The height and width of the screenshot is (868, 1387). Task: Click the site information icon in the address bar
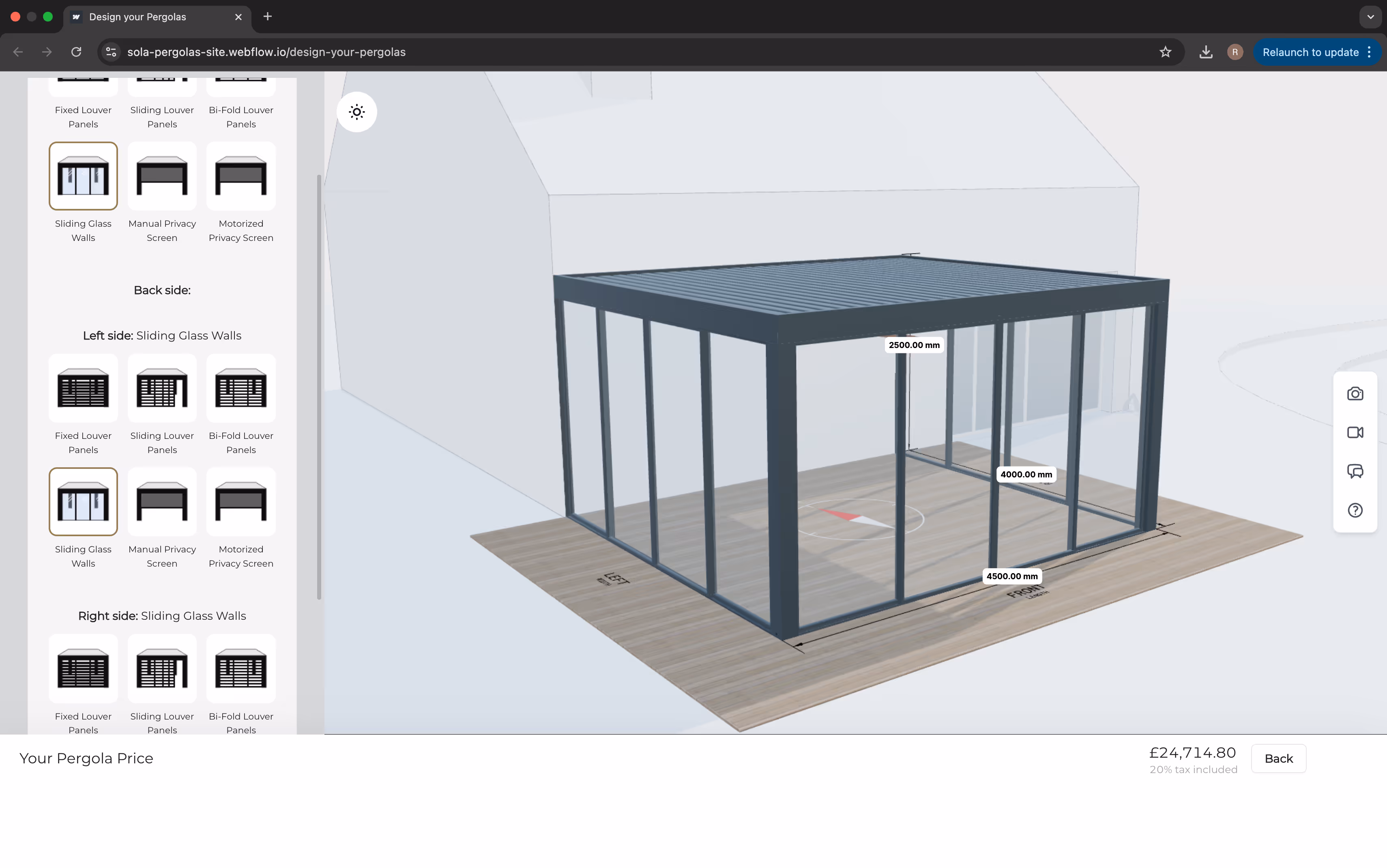pyautogui.click(x=112, y=52)
